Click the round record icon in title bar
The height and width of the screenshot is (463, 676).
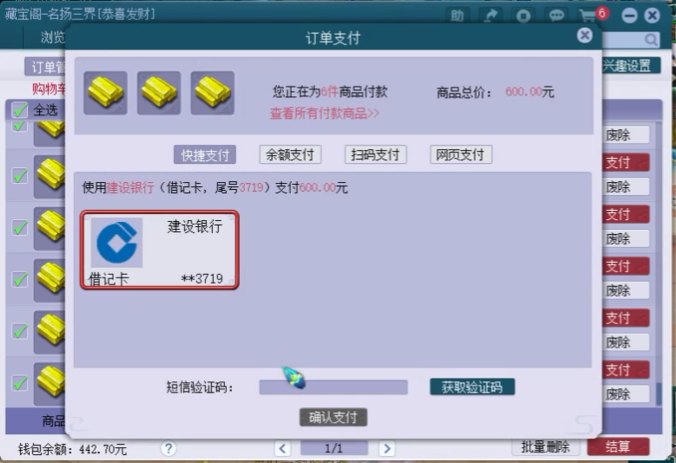tap(523, 16)
